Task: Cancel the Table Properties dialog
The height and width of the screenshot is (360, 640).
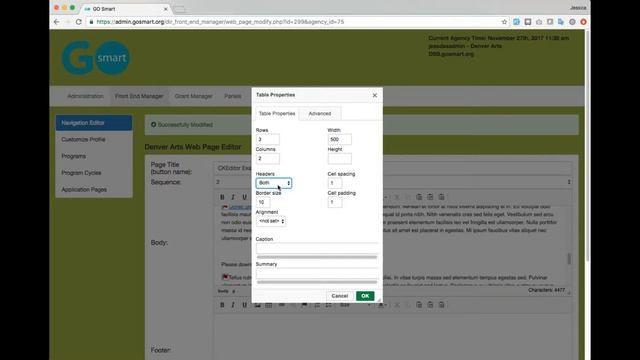Action: pyautogui.click(x=340, y=296)
